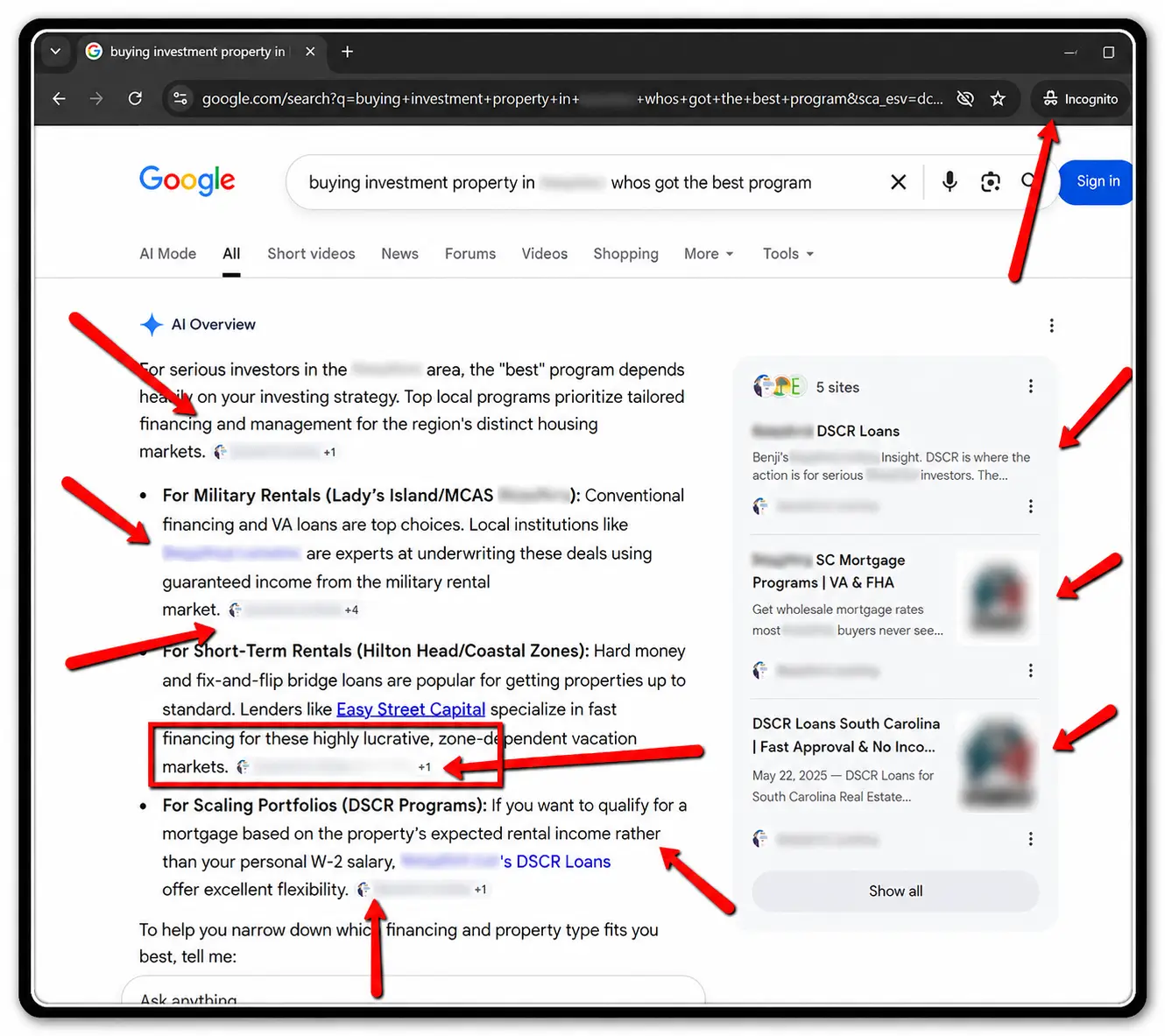Click favicon under SC Mortgage Programs card

pyautogui.click(x=760, y=671)
